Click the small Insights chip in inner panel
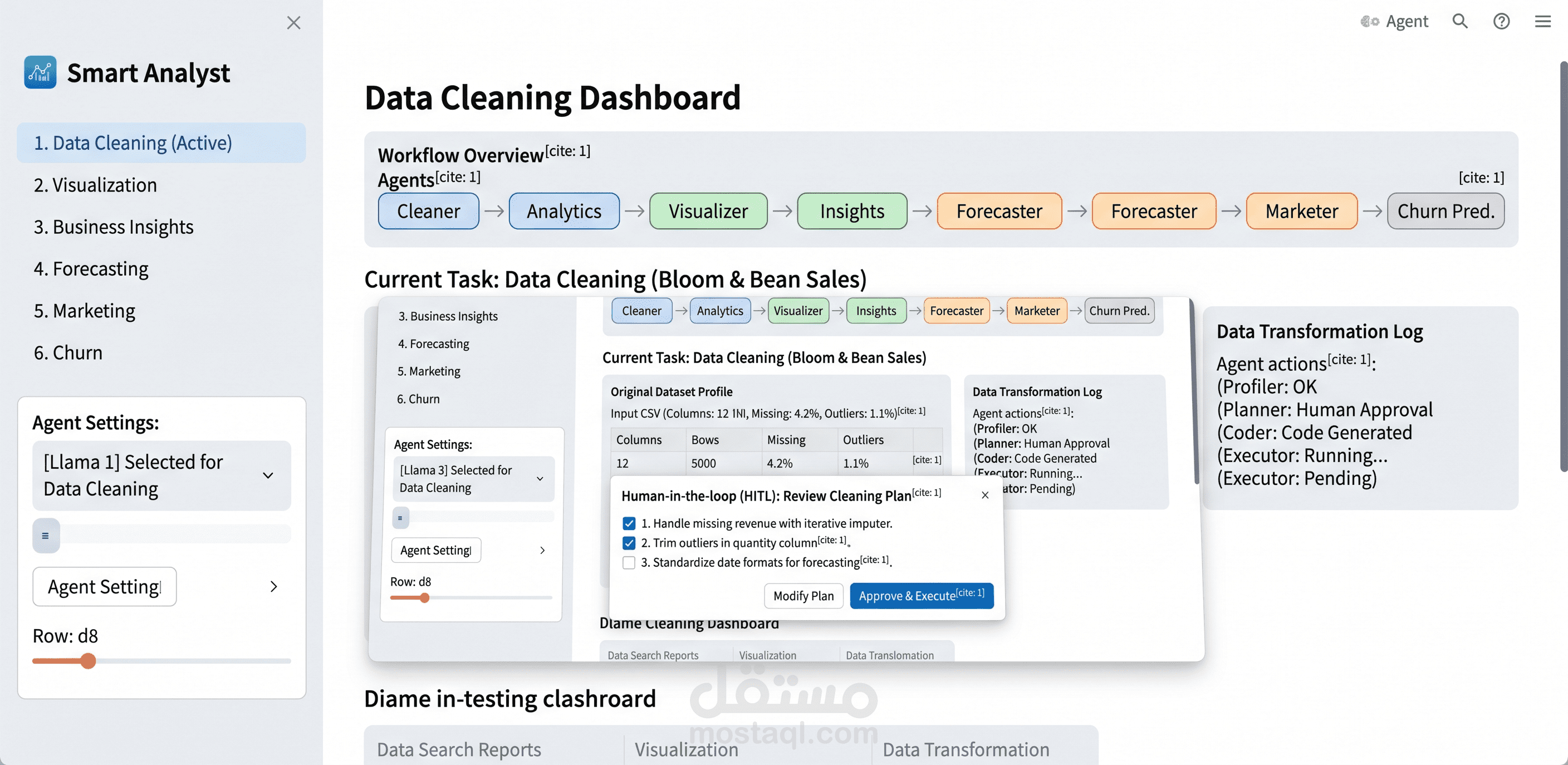This screenshot has height=765, width=1568. 876,310
